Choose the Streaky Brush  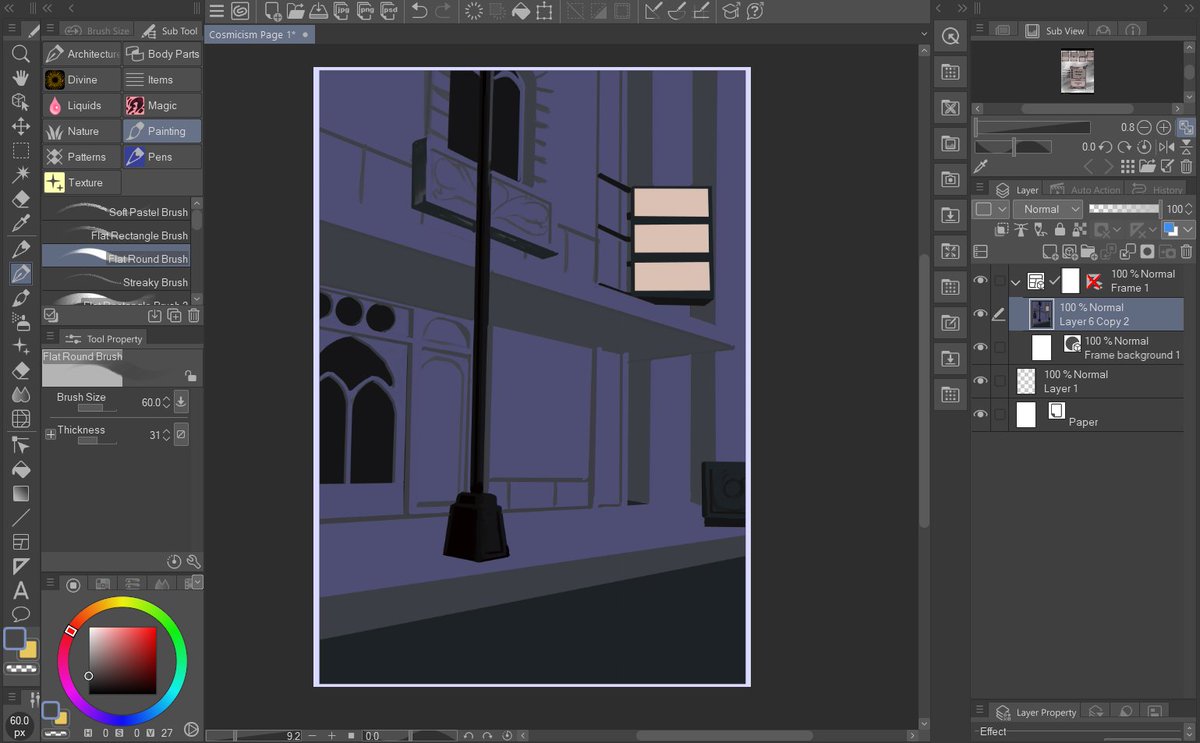point(116,282)
